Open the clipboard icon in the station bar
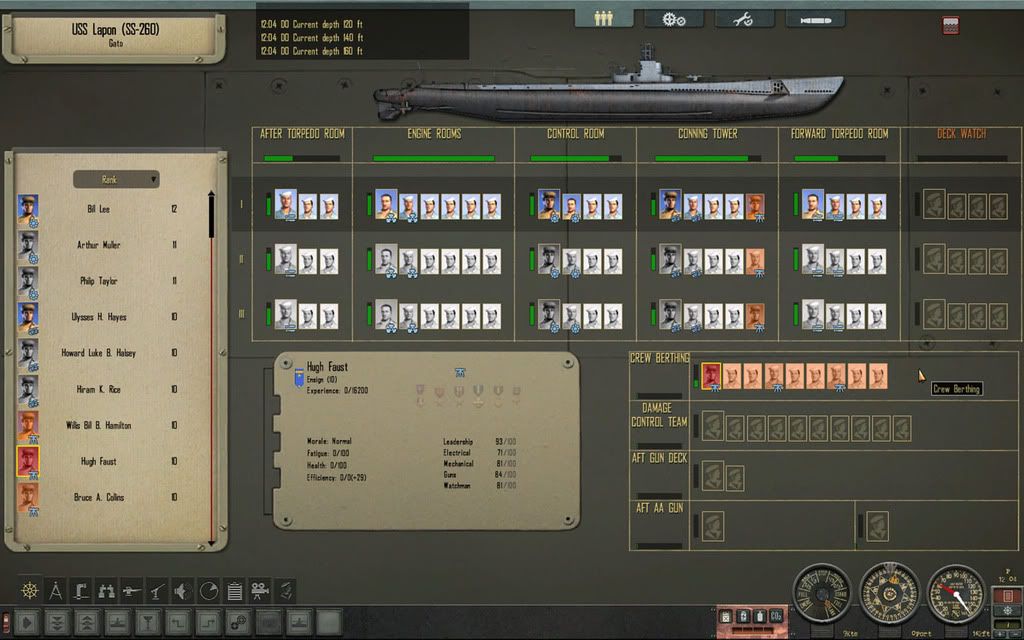This screenshot has width=1024, height=640. coord(234,591)
